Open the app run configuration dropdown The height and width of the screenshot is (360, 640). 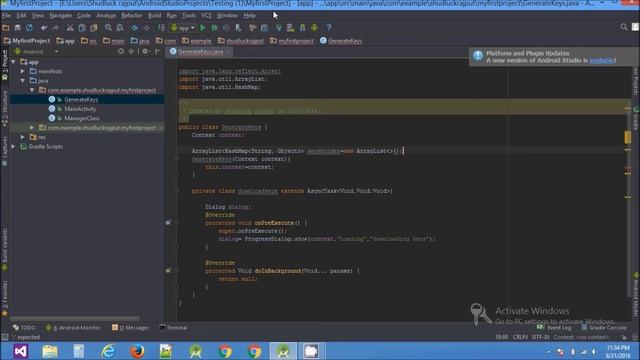click(183, 28)
